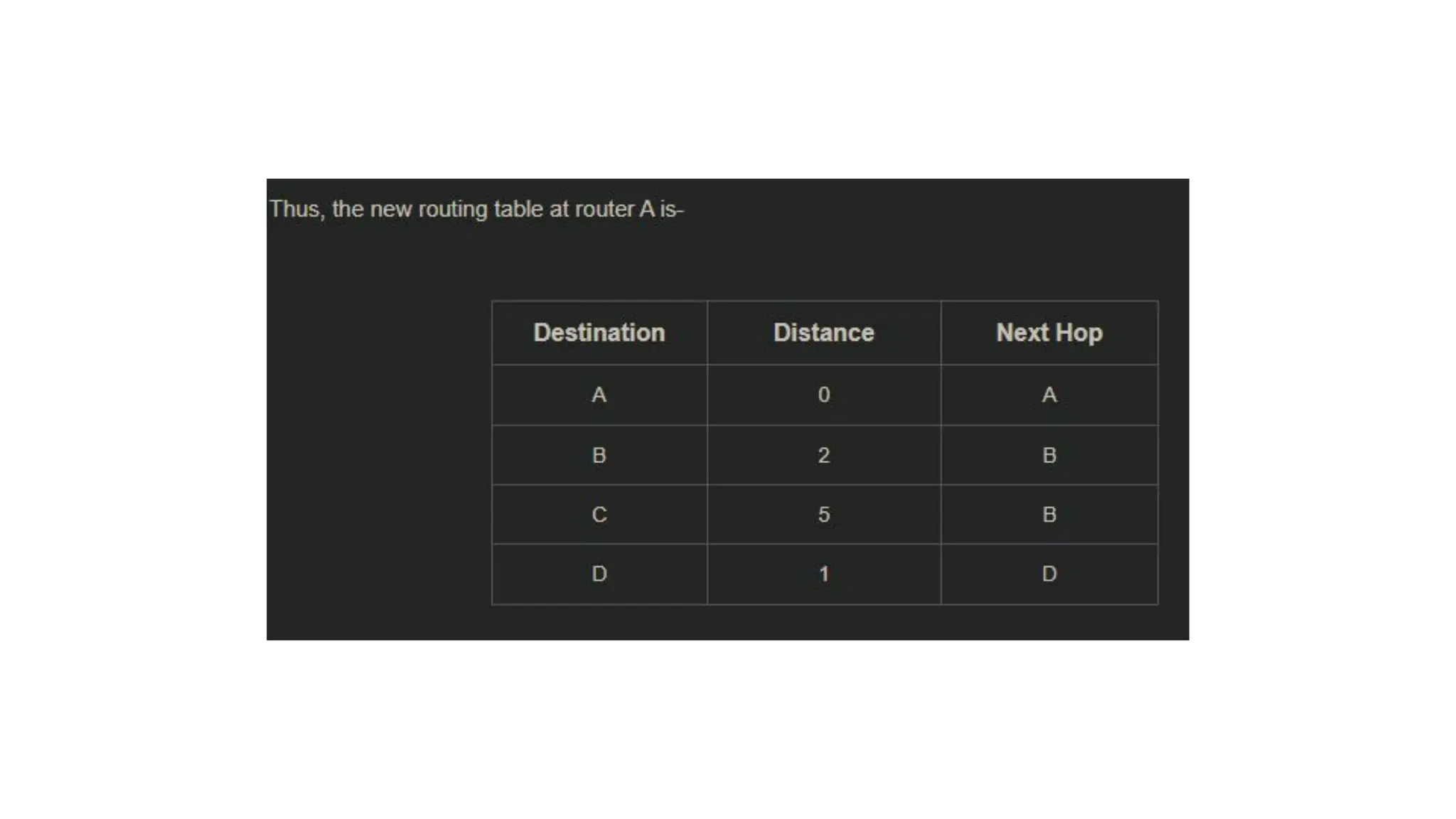Click the Next Hop column header
Viewport: 1456px width, 819px height.
tap(1049, 333)
